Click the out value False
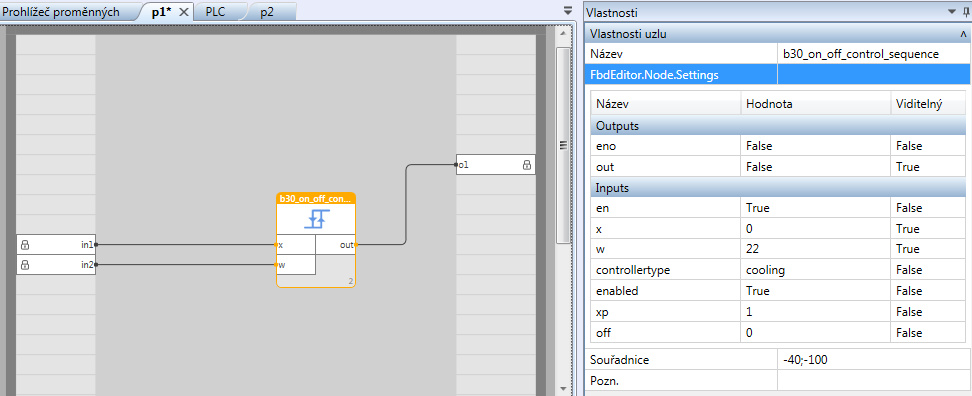This screenshot has height=396, width=972. click(x=816, y=167)
